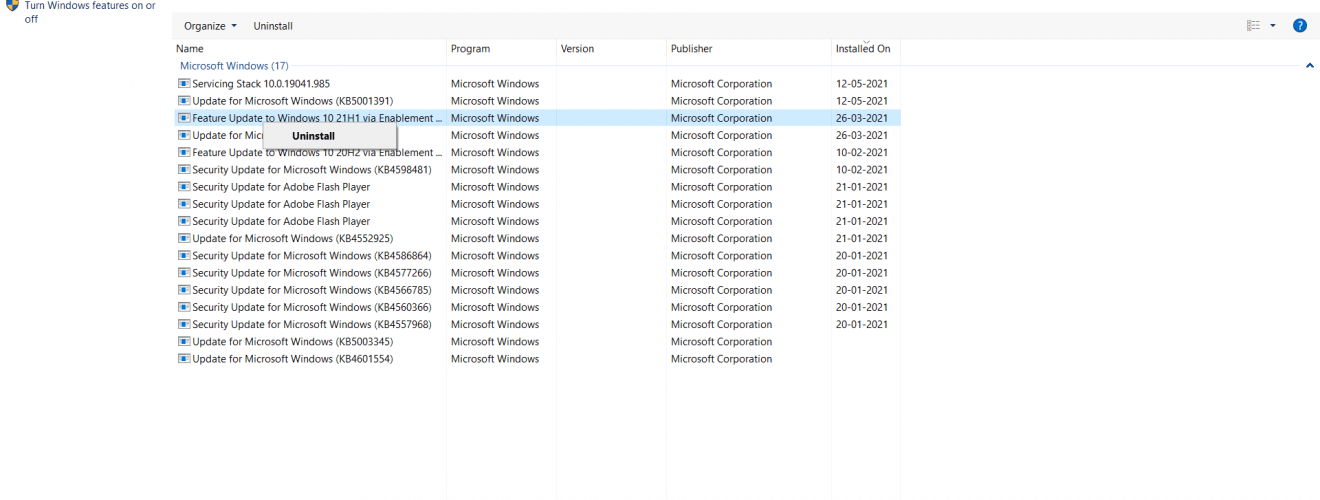The height and width of the screenshot is (500, 1320).
Task: Click Microsoft Corporation in the Servicing Stack row
Action: tap(721, 84)
